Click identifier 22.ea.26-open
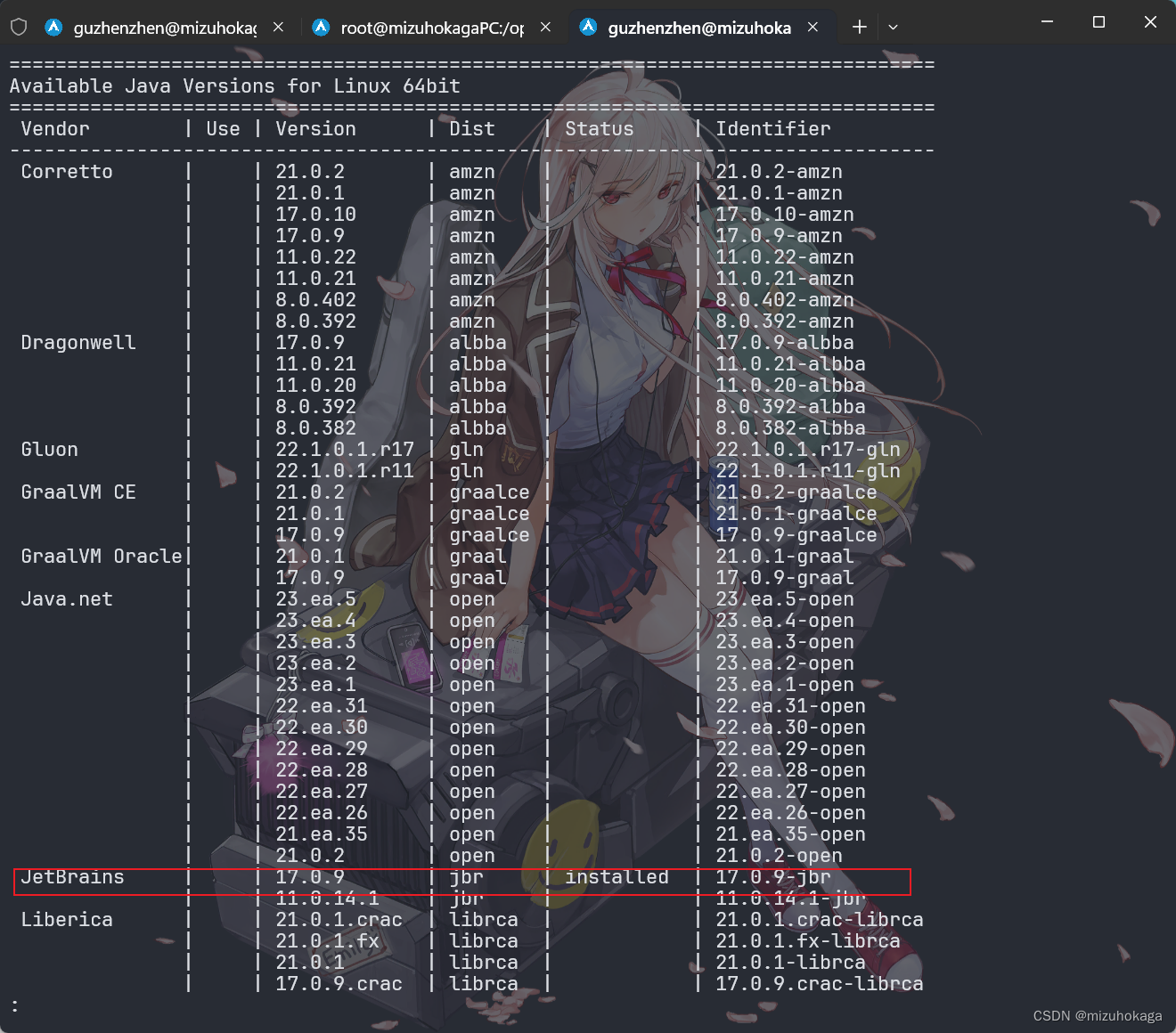 click(x=791, y=813)
